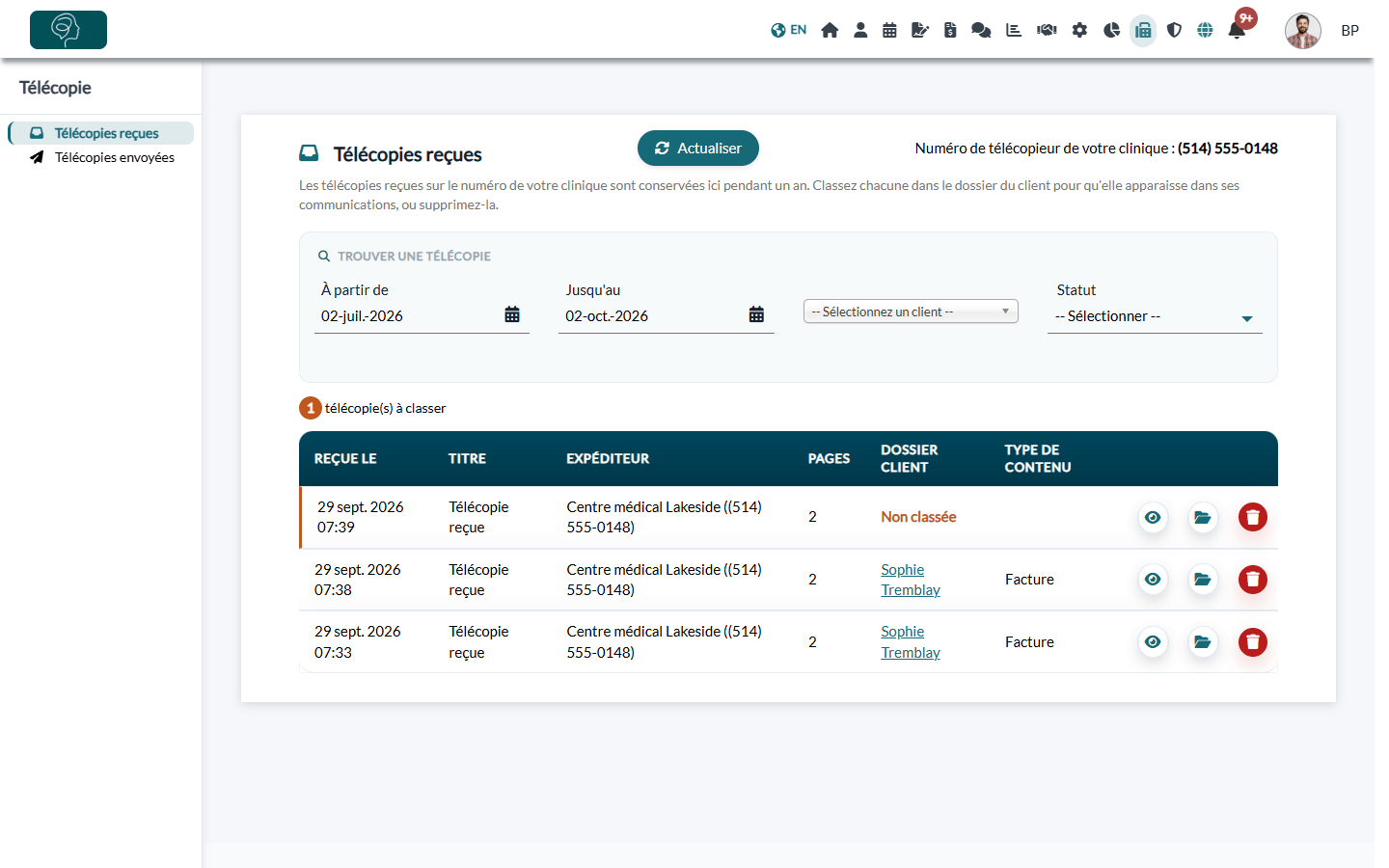Click the PAGES column header

pyautogui.click(x=829, y=459)
